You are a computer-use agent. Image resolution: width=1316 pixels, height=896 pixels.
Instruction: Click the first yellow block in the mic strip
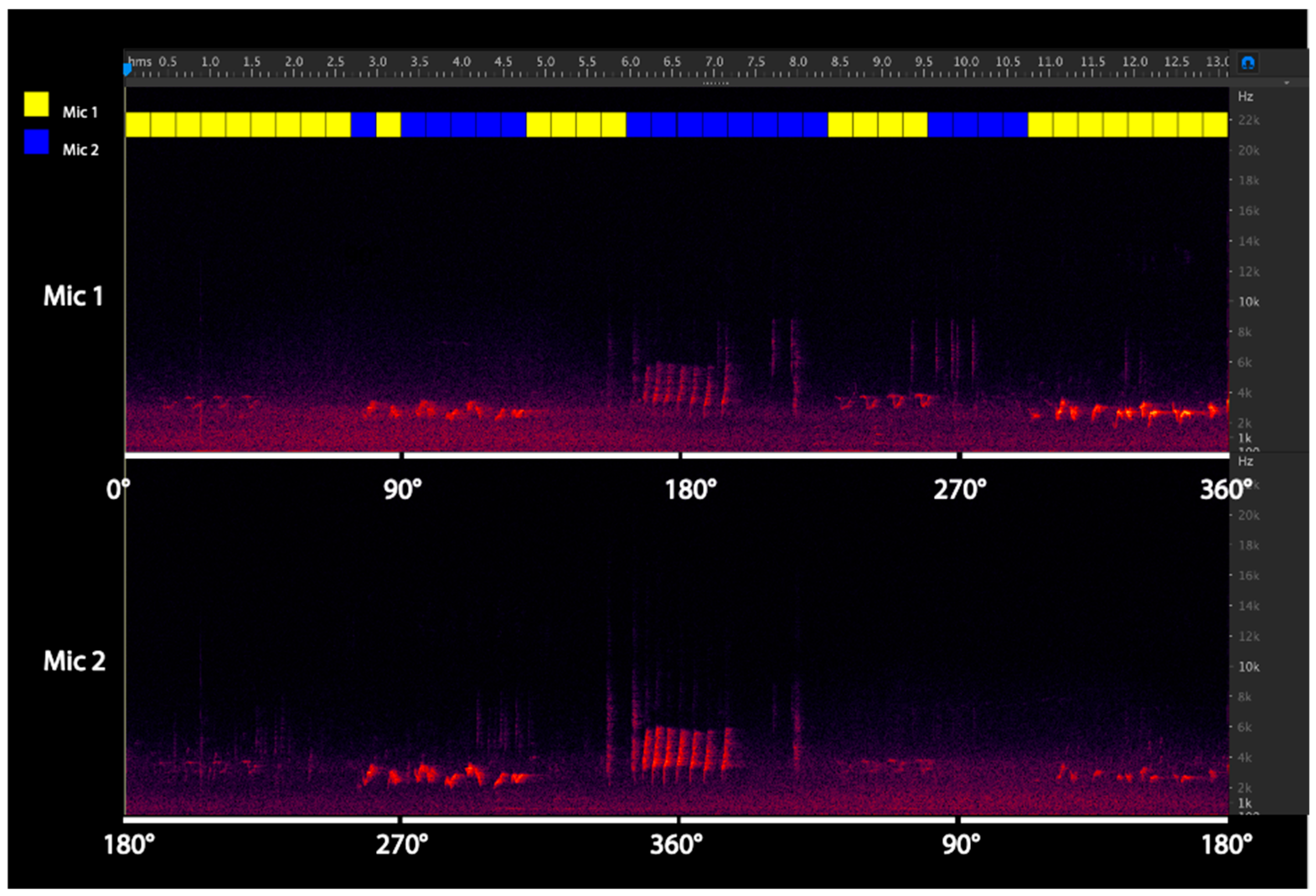138,124
